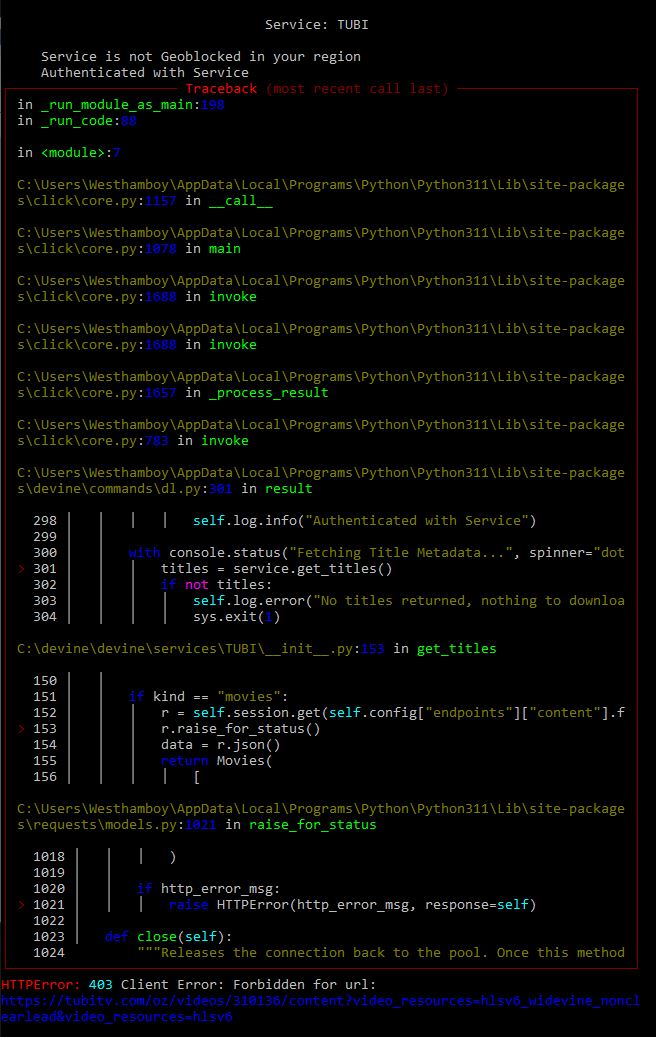Click the red arrow marker beside line 301

click(x=21, y=569)
